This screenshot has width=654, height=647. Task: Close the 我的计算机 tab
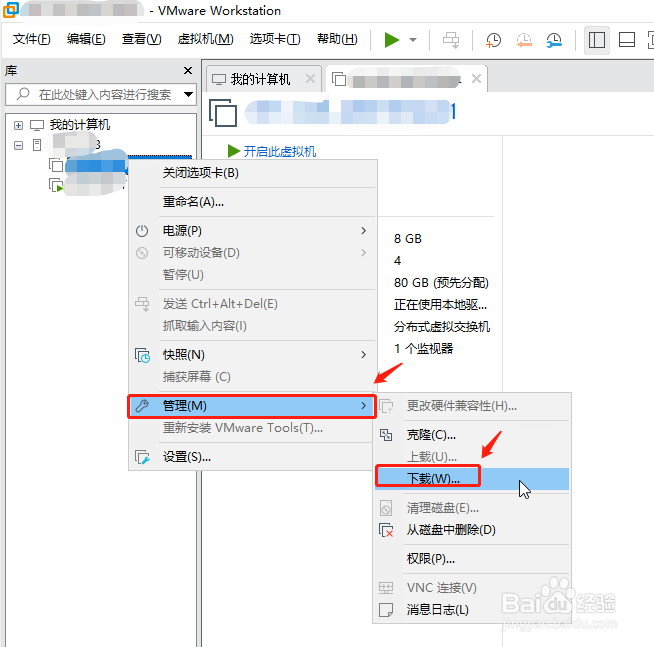pyautogui.click(x=310, y=78)
